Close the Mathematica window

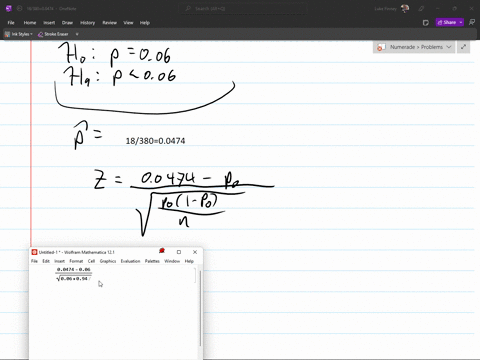[195, 252]
